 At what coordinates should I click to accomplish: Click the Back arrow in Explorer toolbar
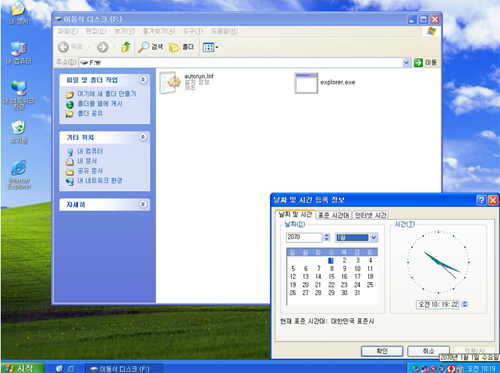[x=63, y=47]
